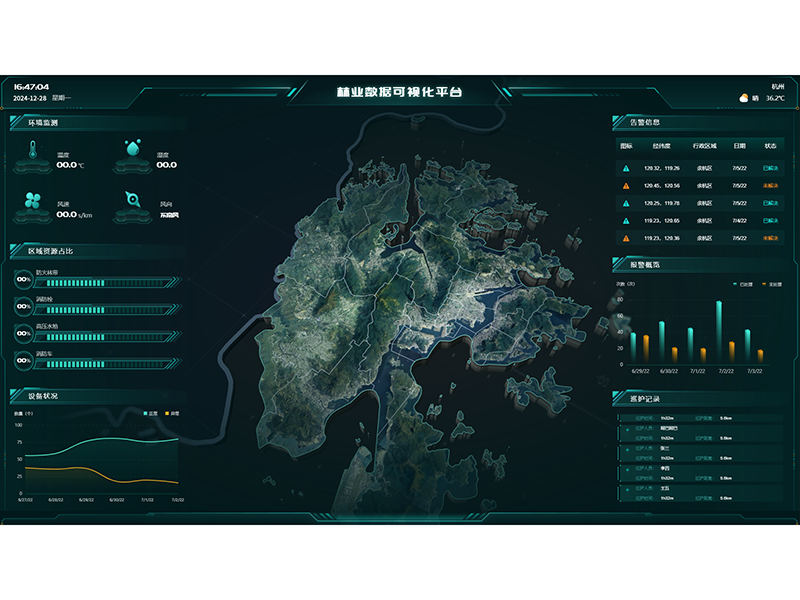Click the 7/1/22 label in 报警概览 chart
The height and width of the screenshot is (600, 800).
click(697, 371)
